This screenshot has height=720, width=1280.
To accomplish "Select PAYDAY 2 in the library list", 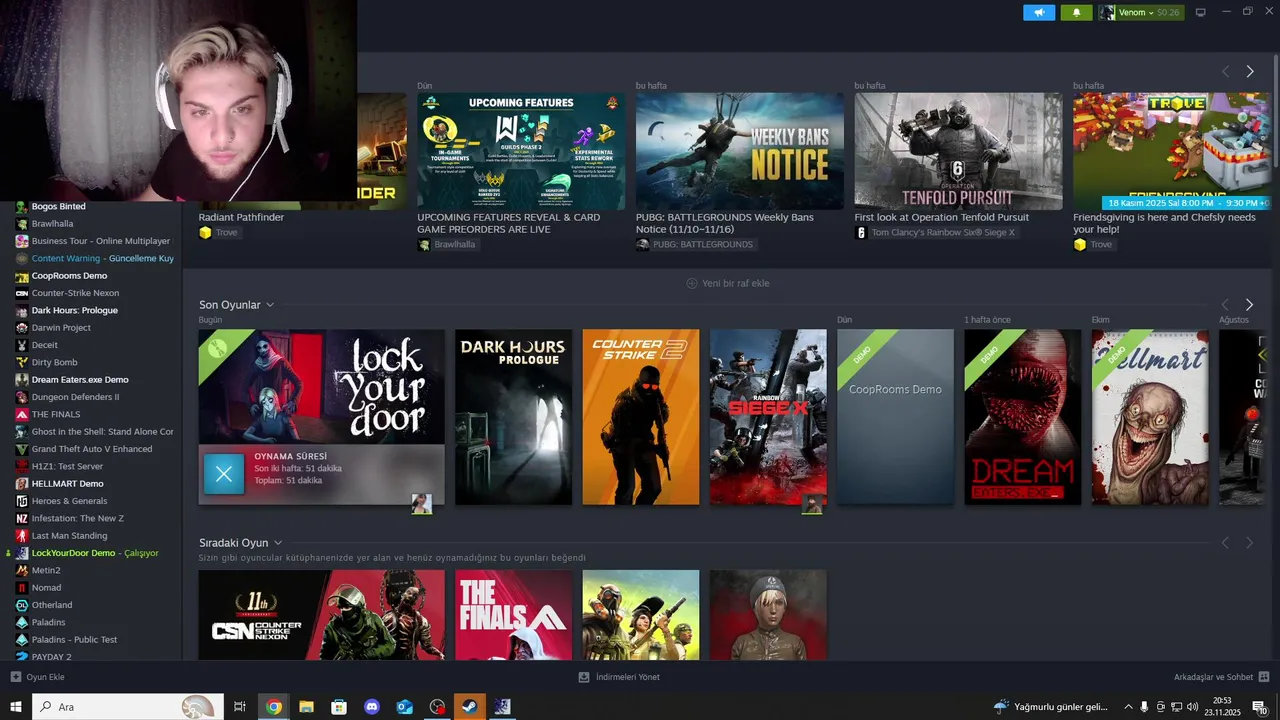I will tap(52, 657).
